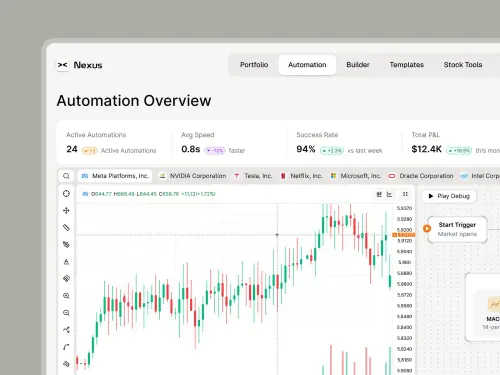Click the MACD node chart icon
Viewport: 500px width, 375px height.
[494, 304]
